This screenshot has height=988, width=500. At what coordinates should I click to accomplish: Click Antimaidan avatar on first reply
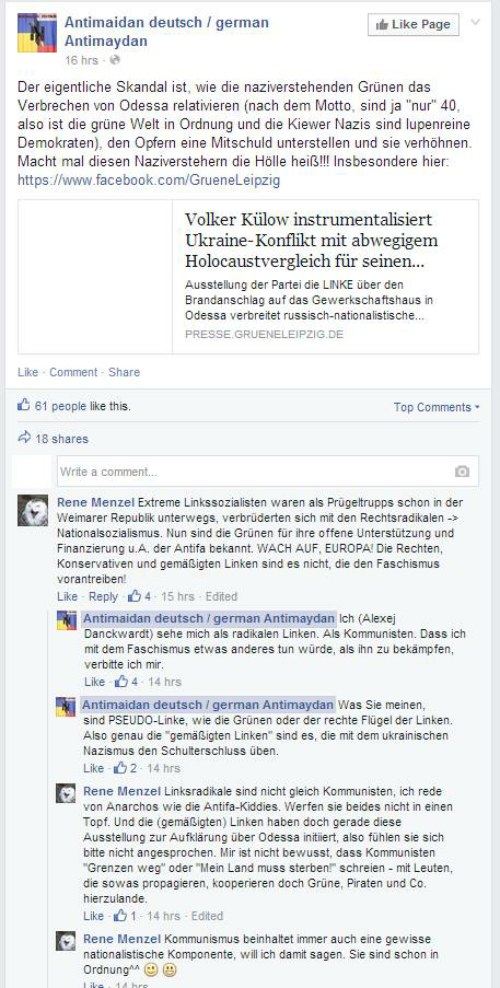coord(66,620)
